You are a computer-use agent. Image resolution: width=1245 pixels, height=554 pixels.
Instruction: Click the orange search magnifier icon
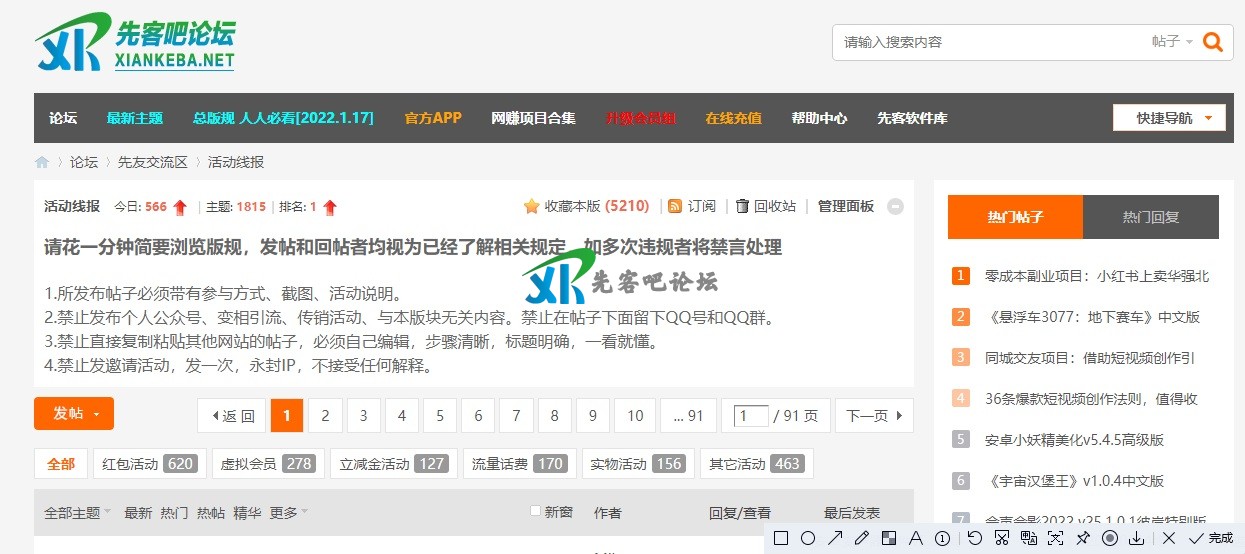1212,42
